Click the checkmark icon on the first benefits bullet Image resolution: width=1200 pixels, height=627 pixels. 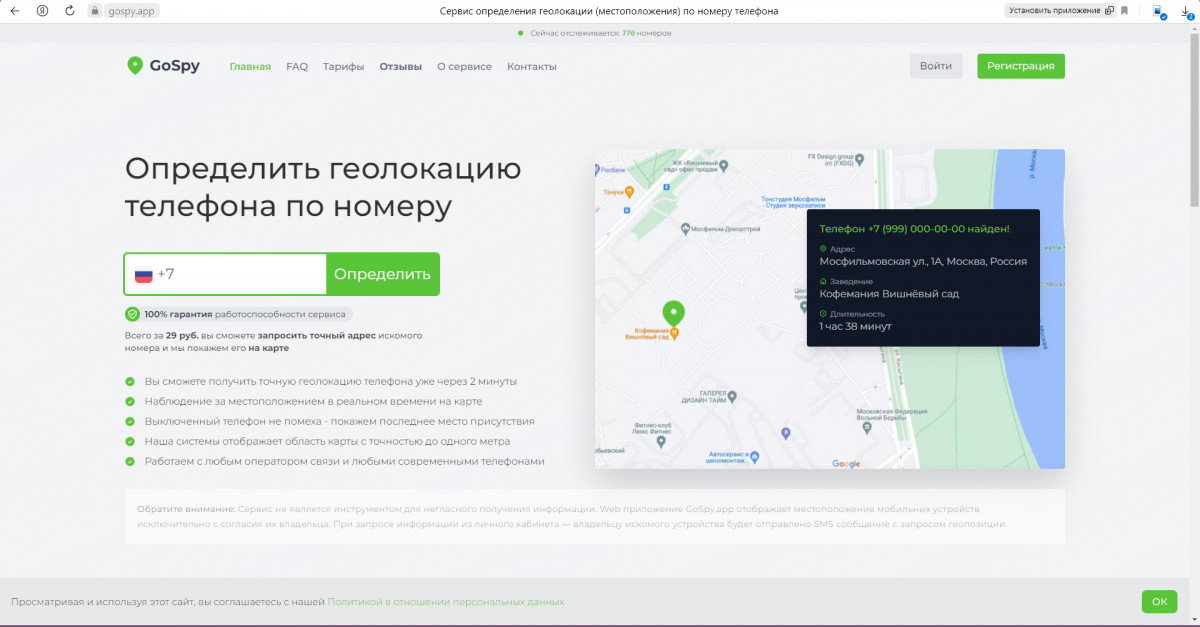tap(129, 381)
